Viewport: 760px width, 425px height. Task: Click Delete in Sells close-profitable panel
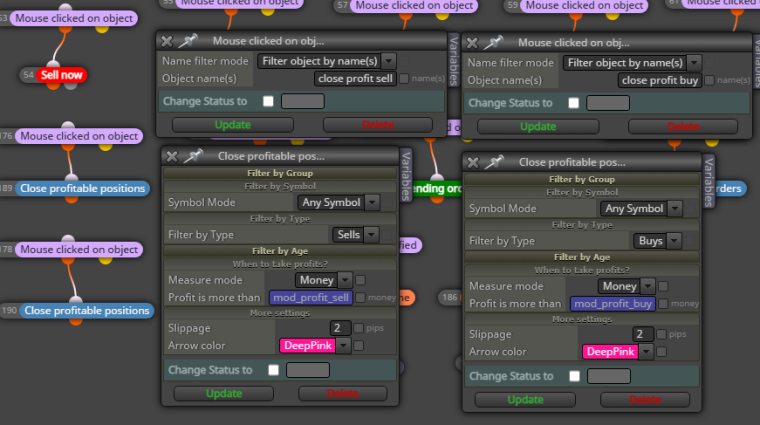[x=343, y=394]
